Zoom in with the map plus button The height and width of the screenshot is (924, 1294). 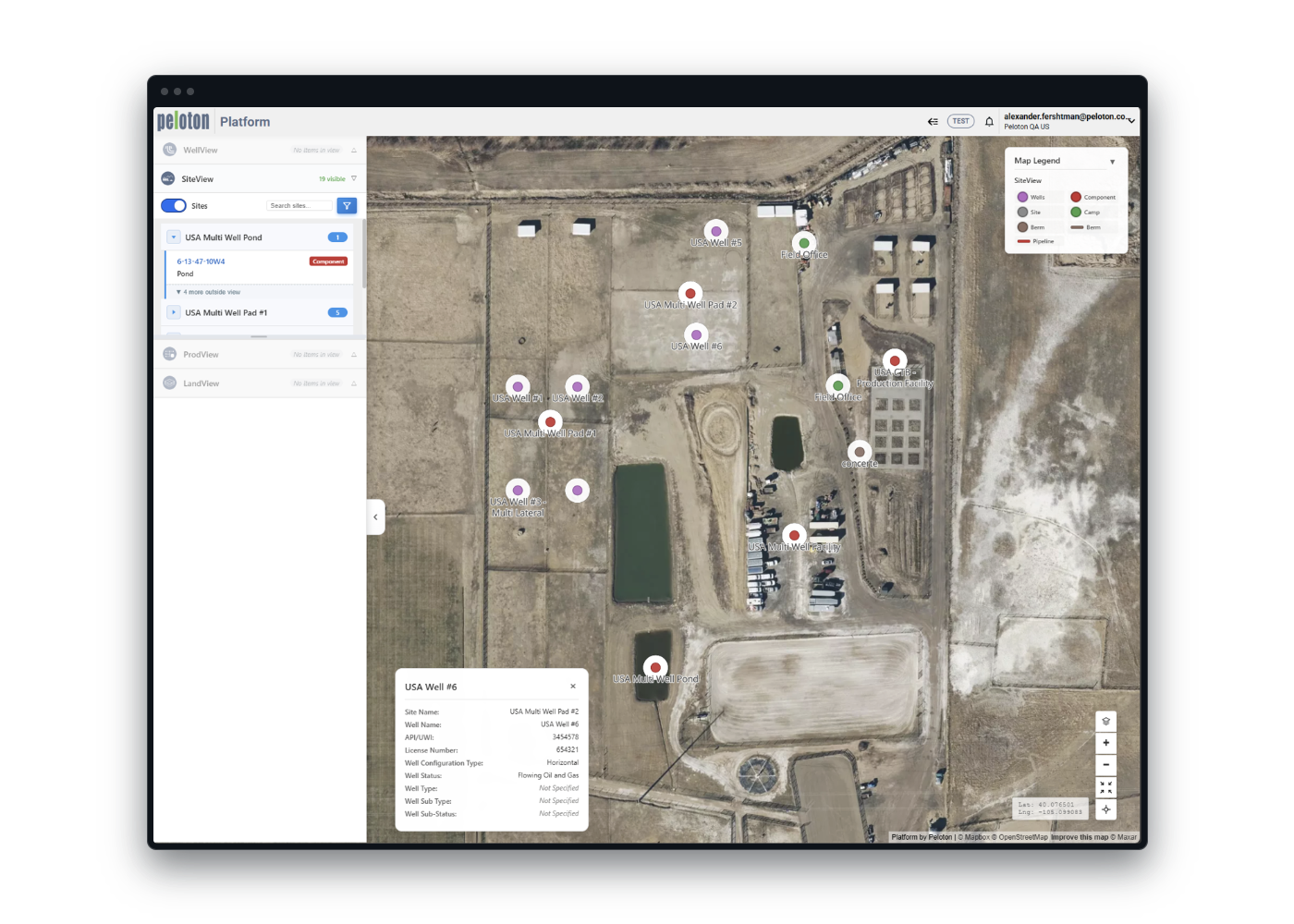tap(1105, 743)
